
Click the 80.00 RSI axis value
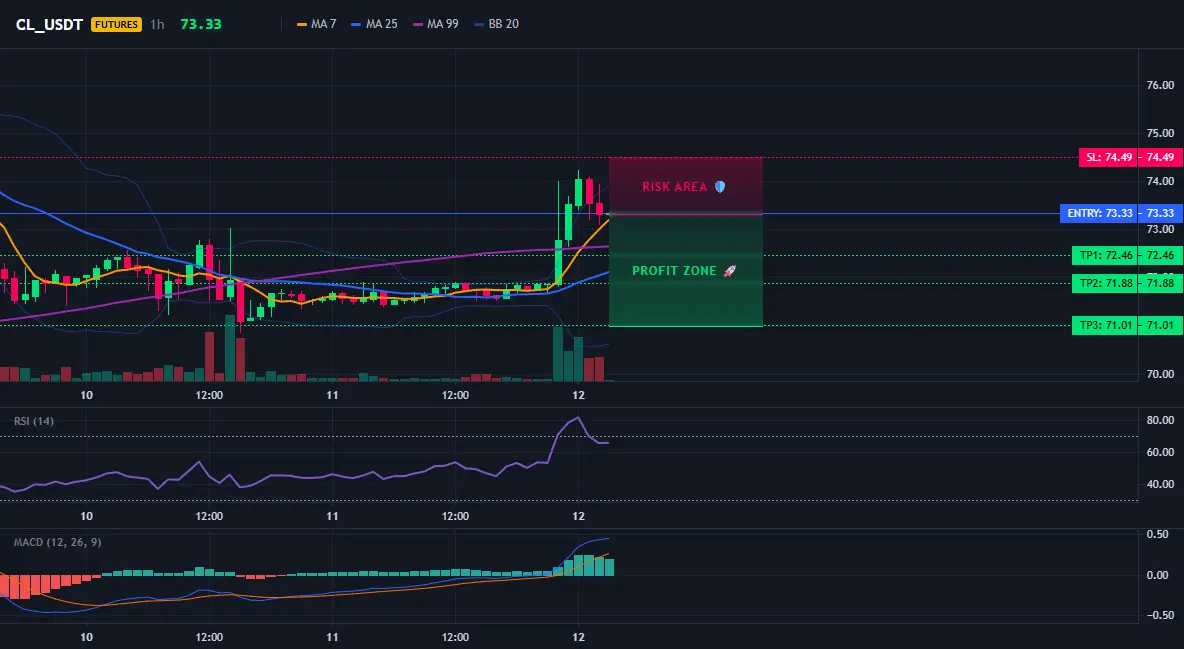pyautogui.click(x=1161, y=420)
